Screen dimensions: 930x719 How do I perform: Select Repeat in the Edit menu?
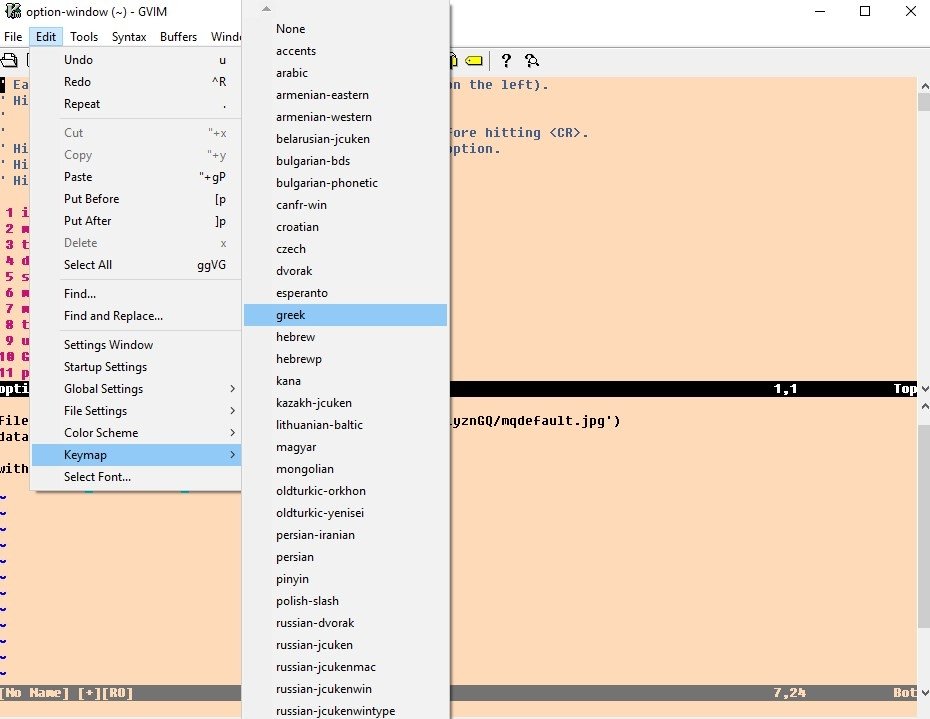point(136,104)
